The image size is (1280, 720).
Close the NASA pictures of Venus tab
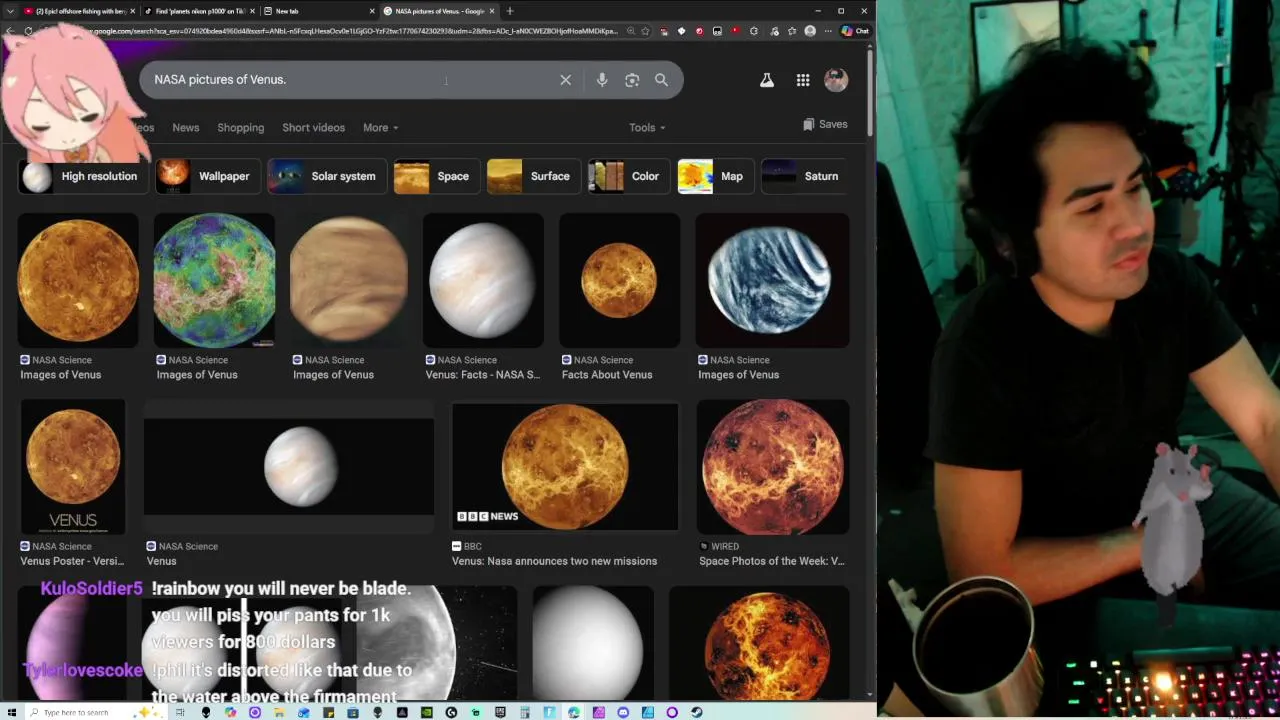point(492,11)
